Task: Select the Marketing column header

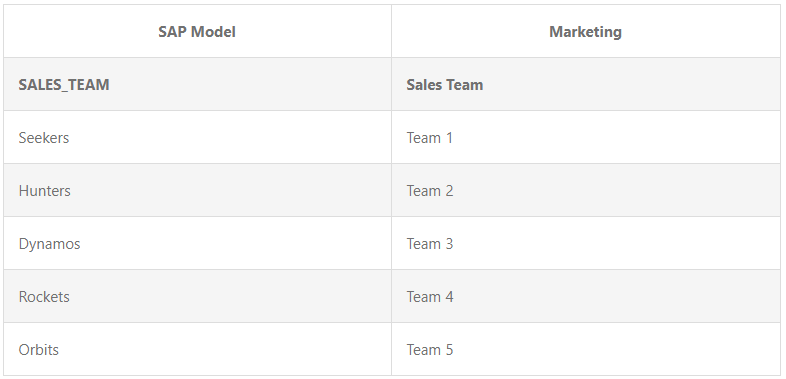Action: (x=585, y=31)
